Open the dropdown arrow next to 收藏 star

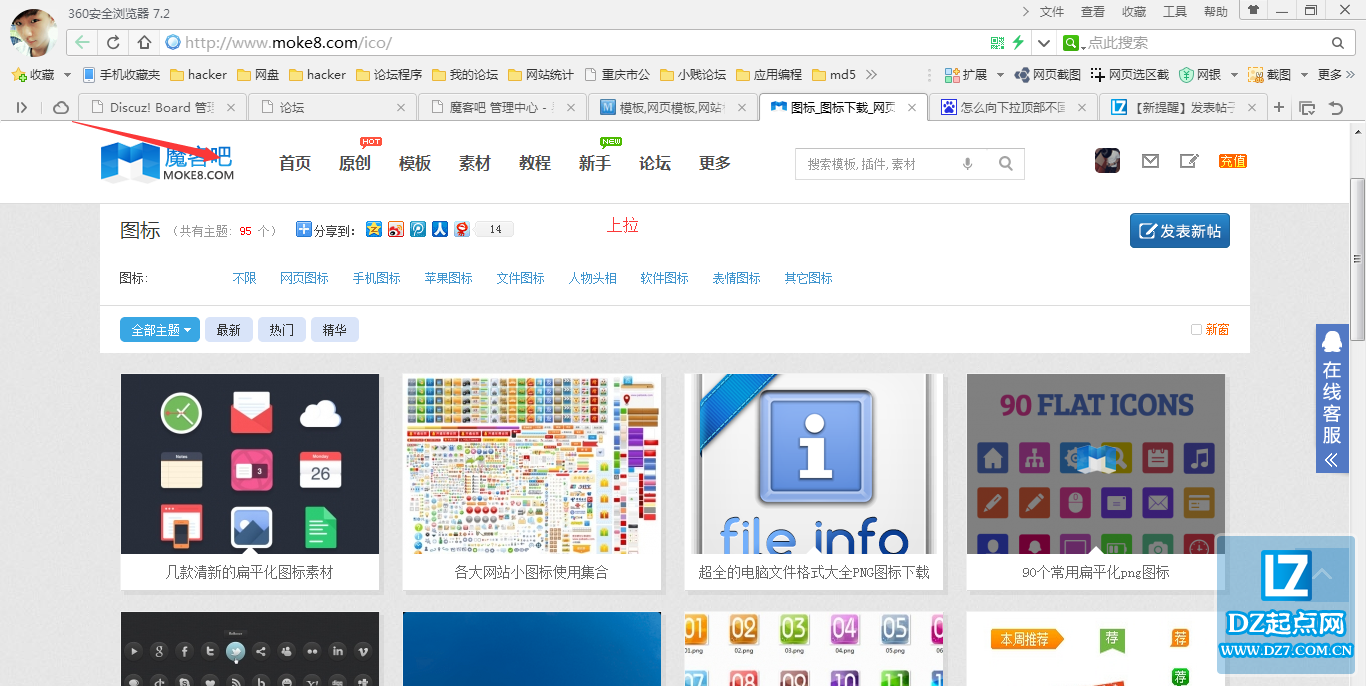tap(67, 75)
